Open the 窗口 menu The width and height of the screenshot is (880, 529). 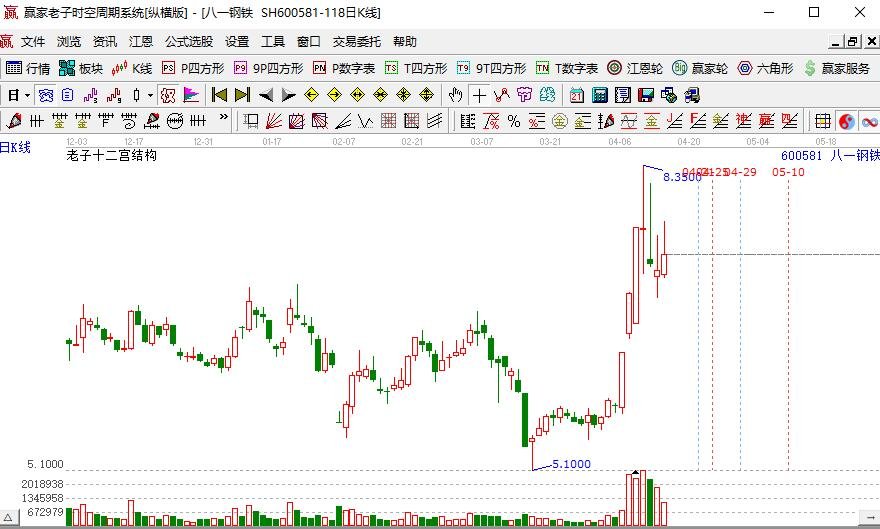309,42
